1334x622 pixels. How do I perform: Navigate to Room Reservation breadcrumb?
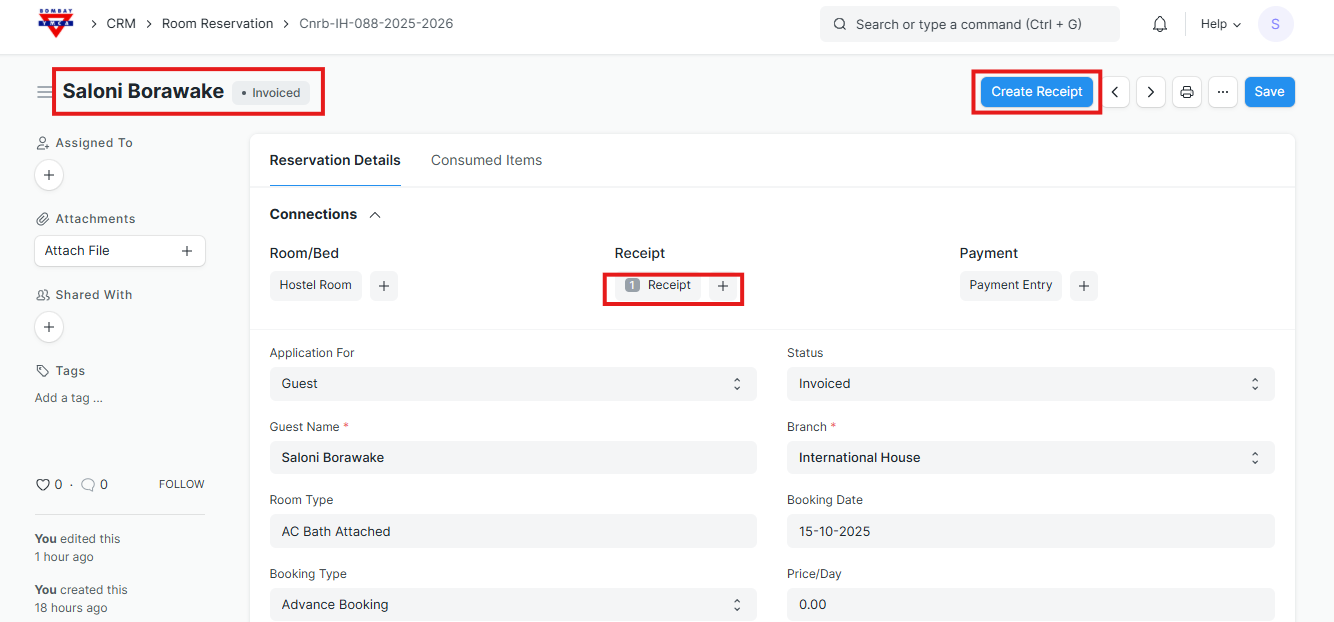217,24
